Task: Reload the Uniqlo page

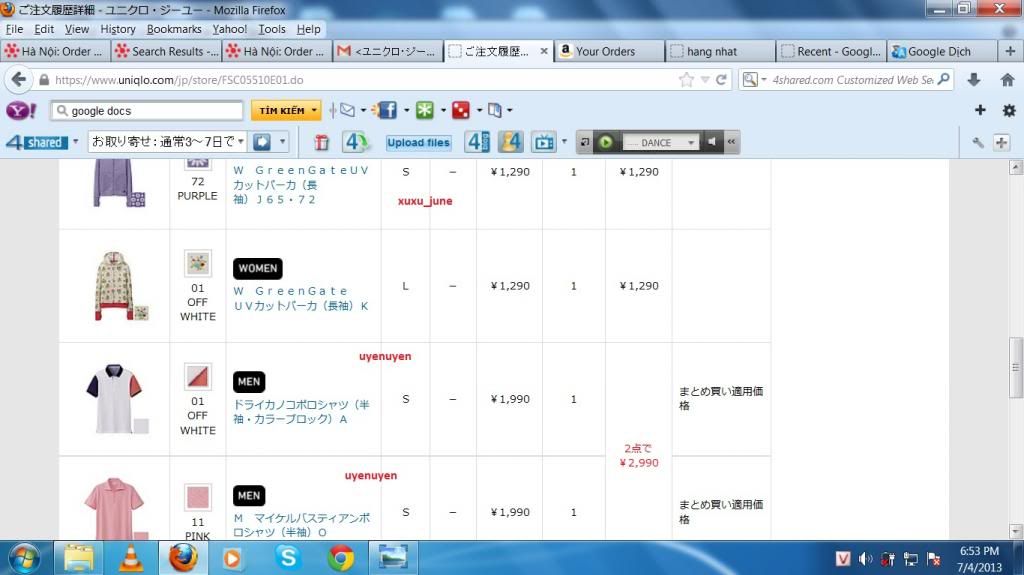Action: tap(721, 80)
